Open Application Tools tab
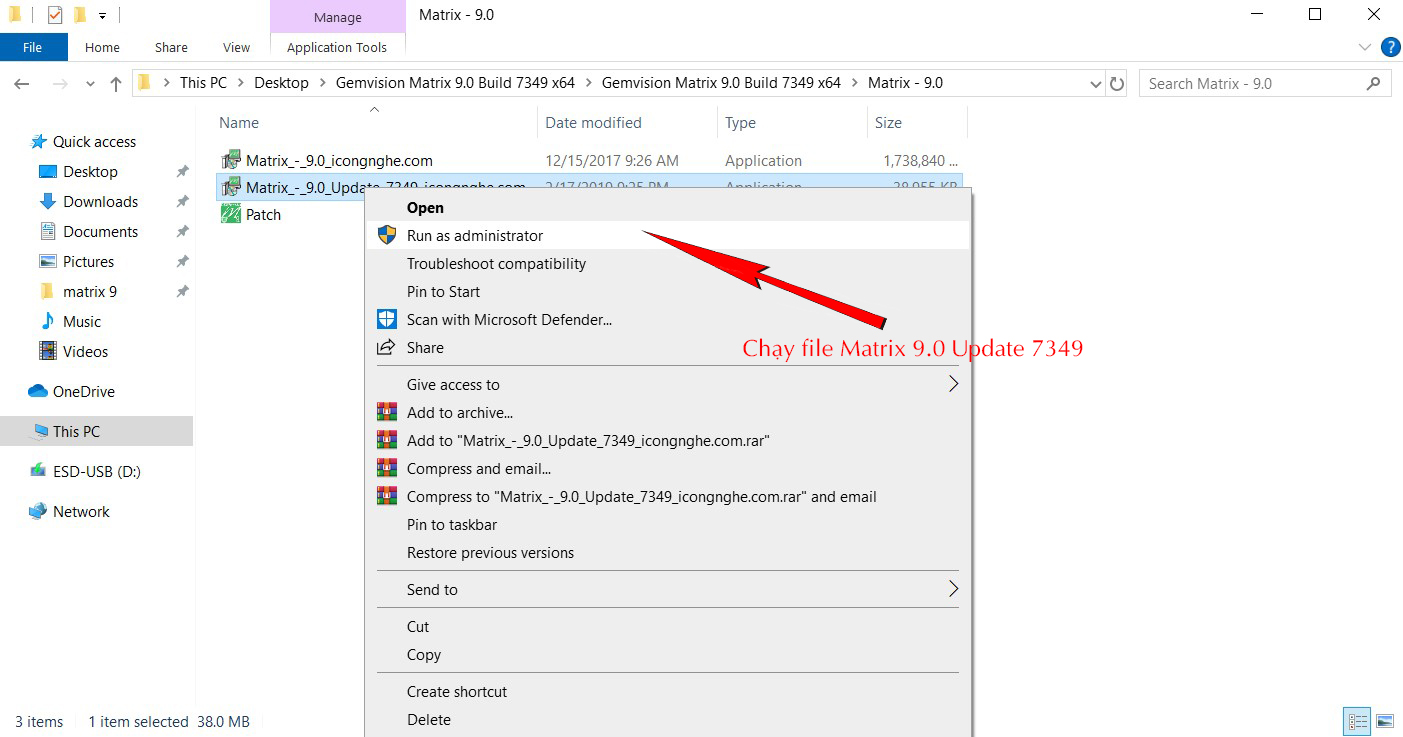Image resolution: width=1403 pixels, height=737 pixels. point(337,47)
